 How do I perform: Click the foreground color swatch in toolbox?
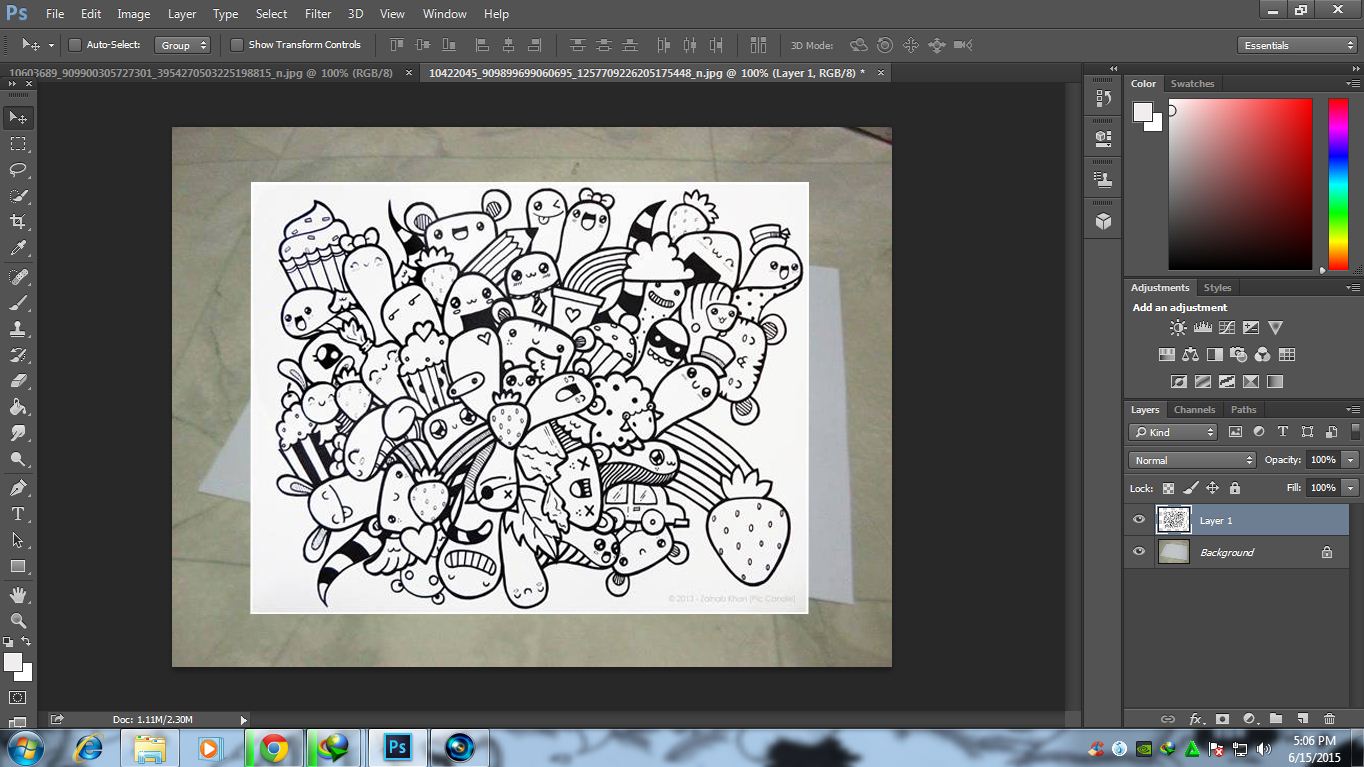[x=13, y=662]
